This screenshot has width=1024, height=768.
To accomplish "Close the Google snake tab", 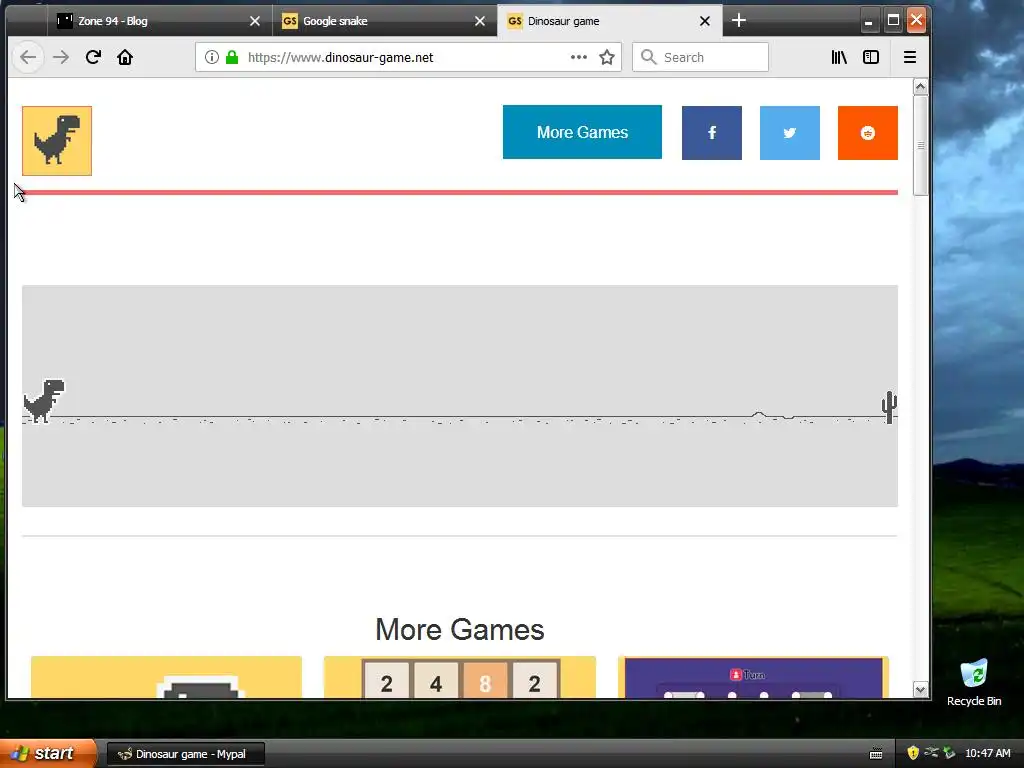I will coord(480,21).
